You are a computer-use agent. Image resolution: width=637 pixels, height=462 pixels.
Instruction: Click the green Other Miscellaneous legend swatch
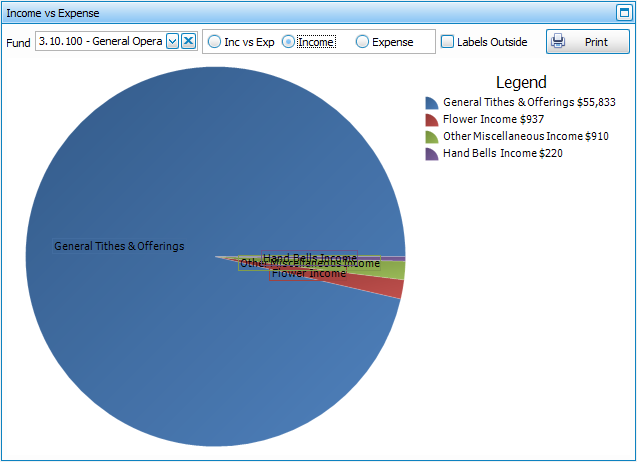[431, 137]
